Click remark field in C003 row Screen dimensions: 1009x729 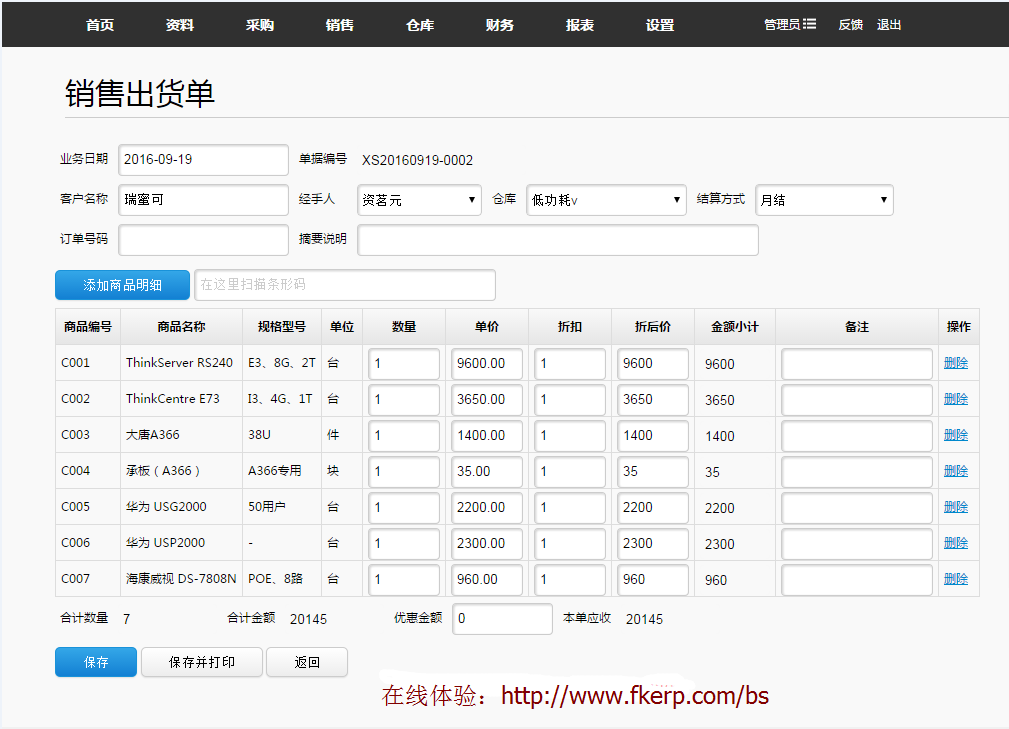856,436
